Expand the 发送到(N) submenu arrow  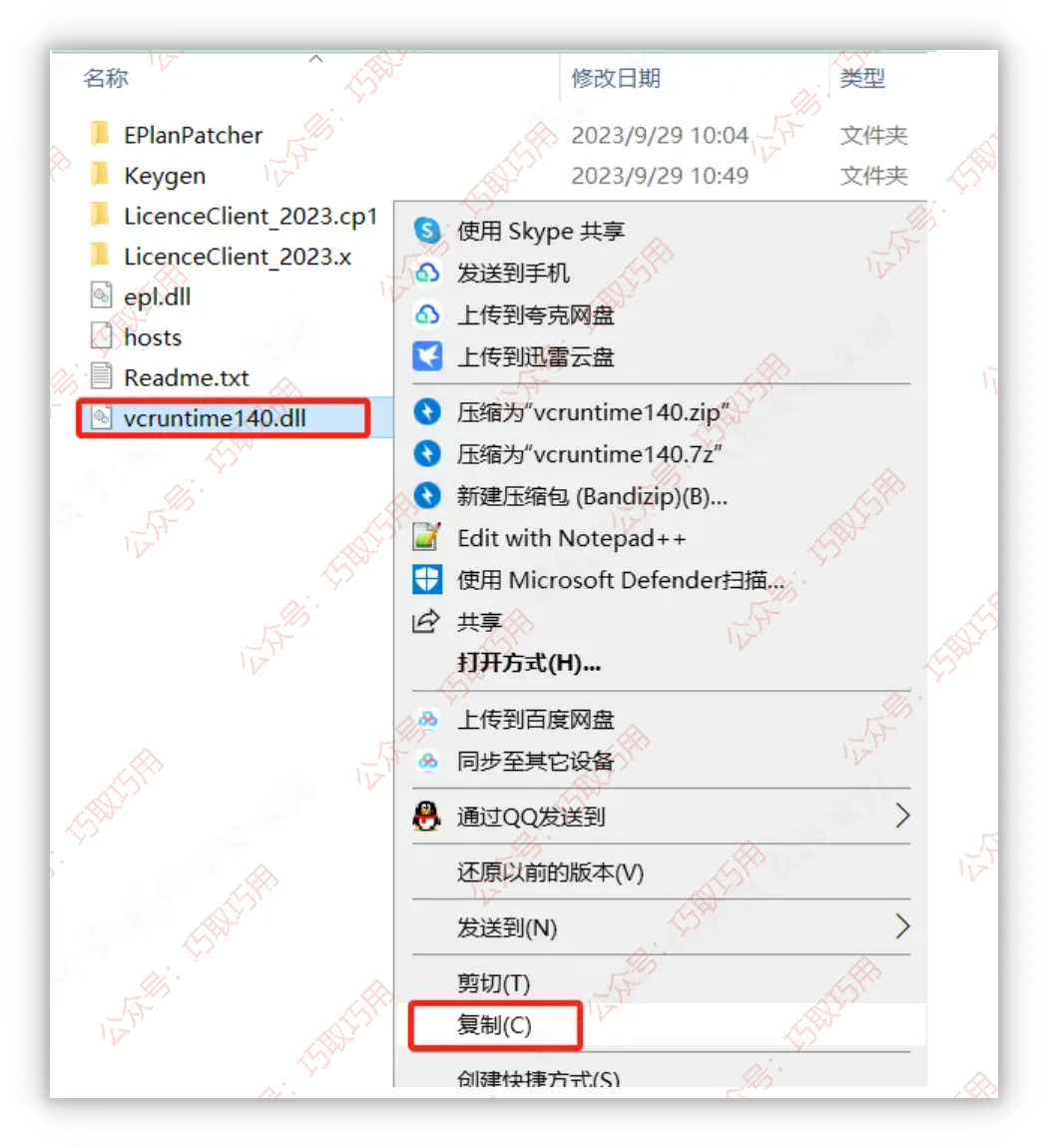[x=902, y=927]
